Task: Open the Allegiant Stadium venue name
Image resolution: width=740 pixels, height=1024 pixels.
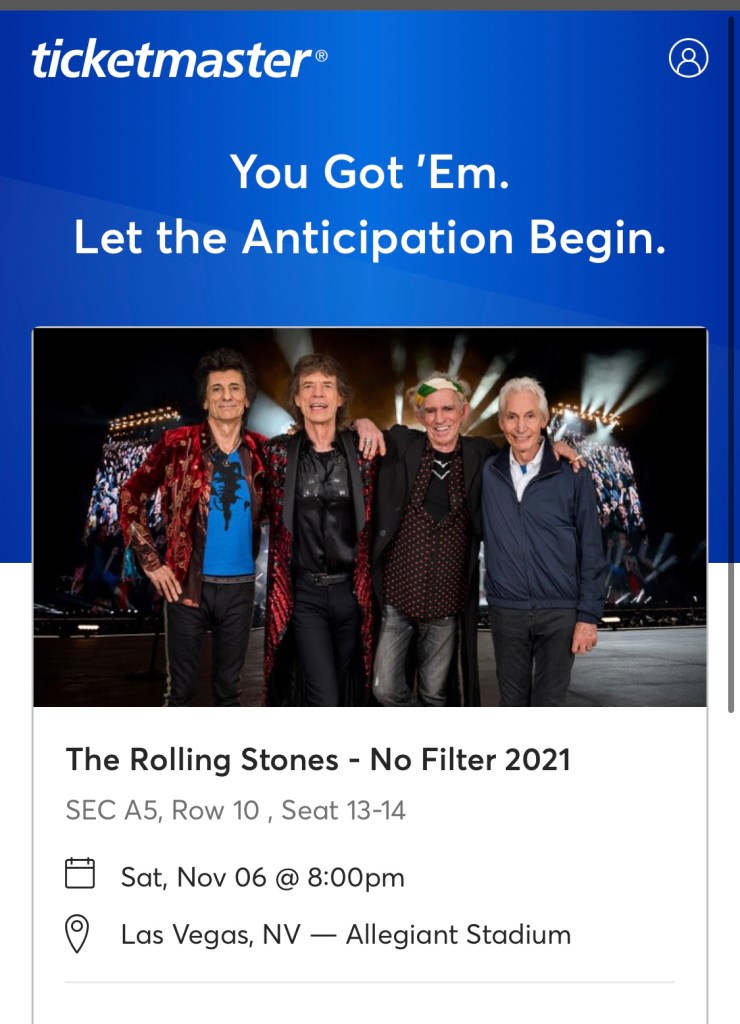Action: (x=458, y=935)
